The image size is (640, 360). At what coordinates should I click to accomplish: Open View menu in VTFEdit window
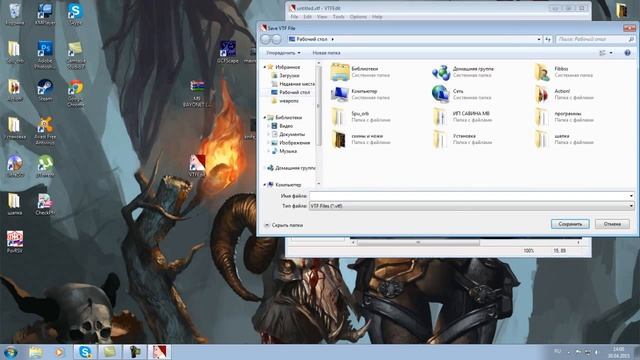coord(322,17)
